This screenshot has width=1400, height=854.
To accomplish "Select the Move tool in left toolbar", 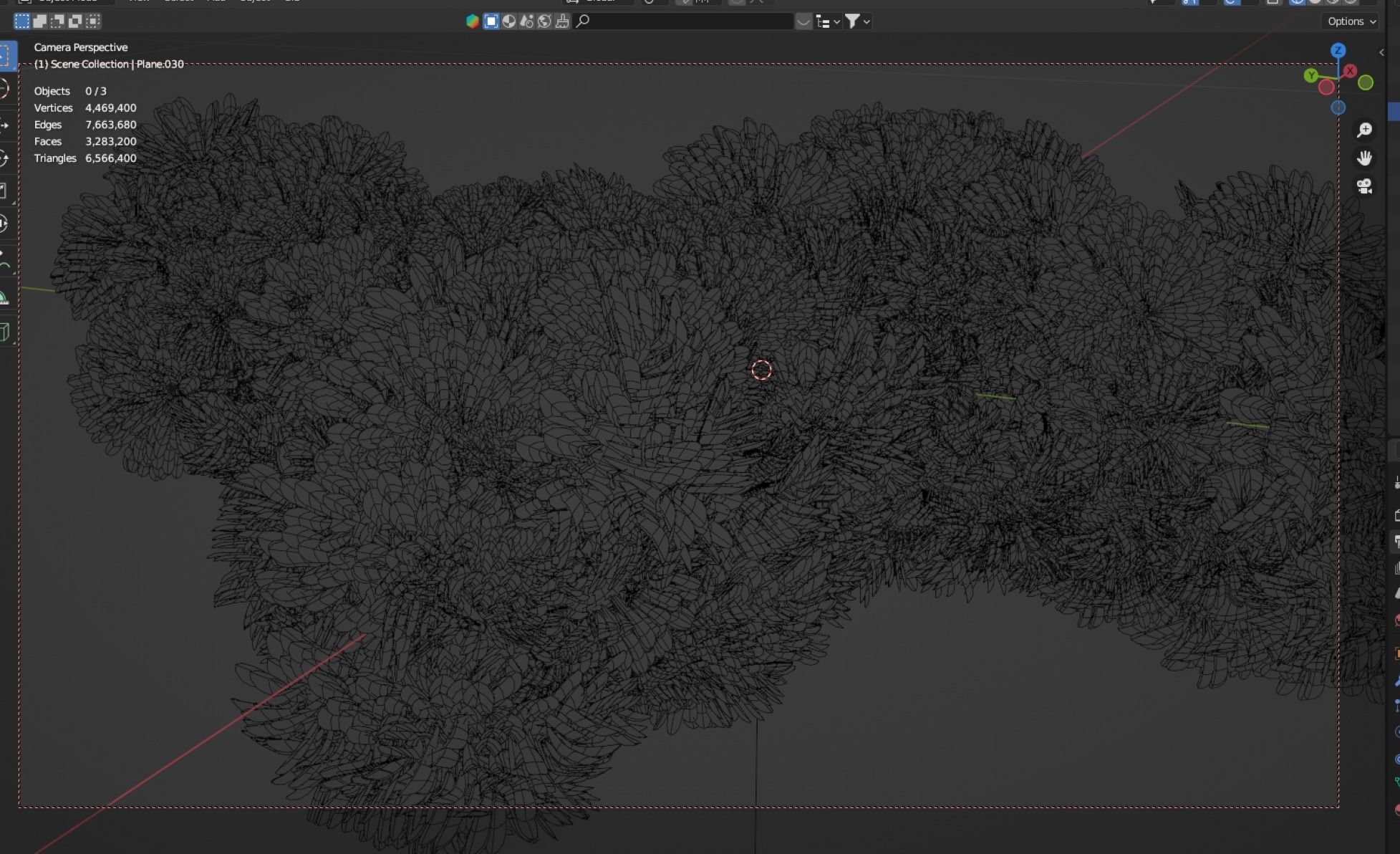I will click(5, 125).
